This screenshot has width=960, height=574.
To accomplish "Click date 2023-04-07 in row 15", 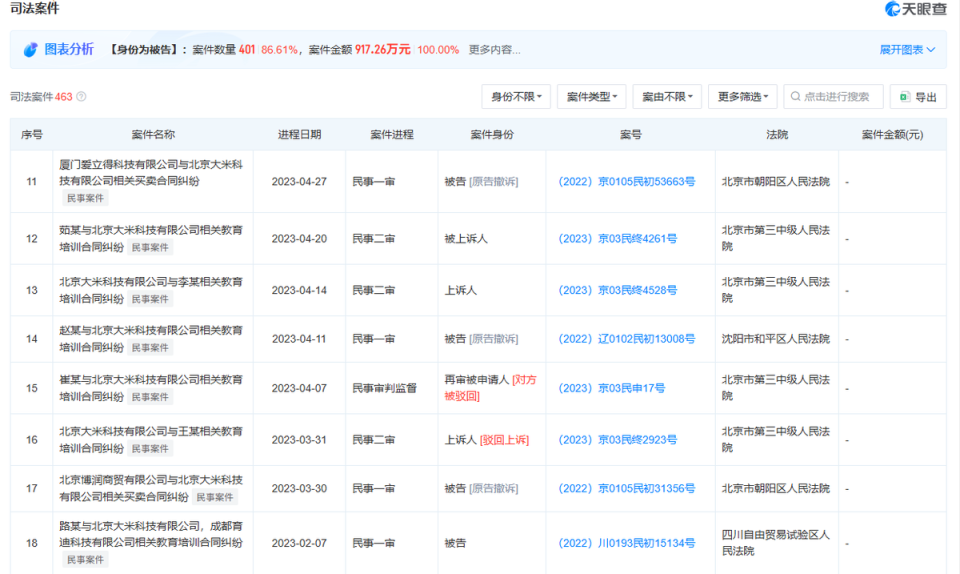I will [299, 389].
